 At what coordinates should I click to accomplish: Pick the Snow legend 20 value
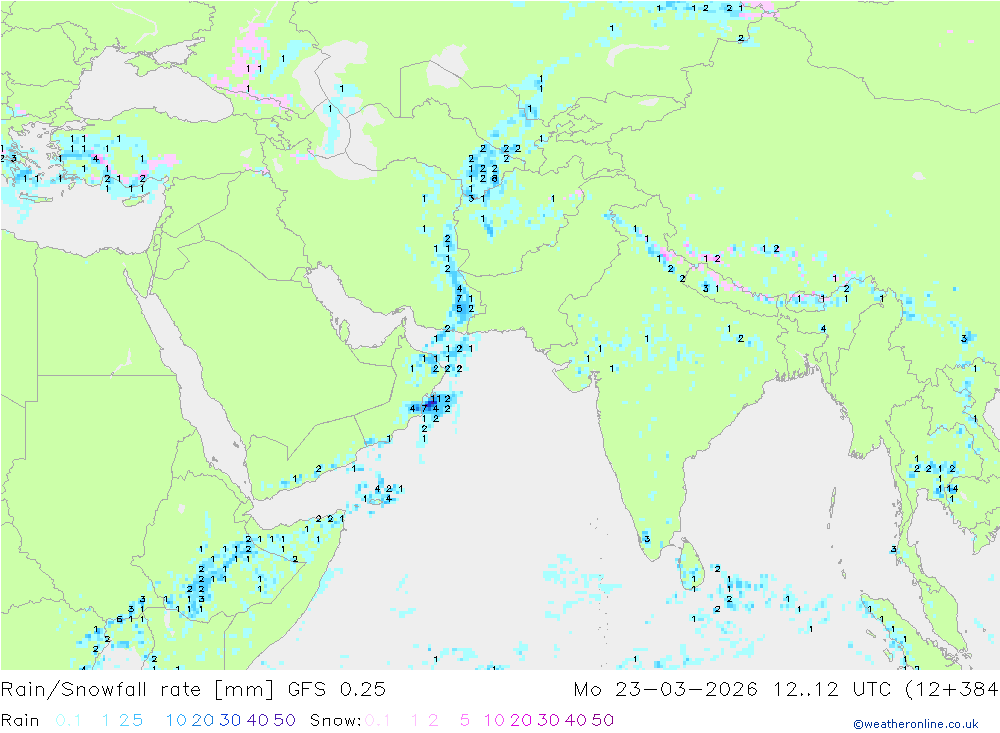click(521, 720)
